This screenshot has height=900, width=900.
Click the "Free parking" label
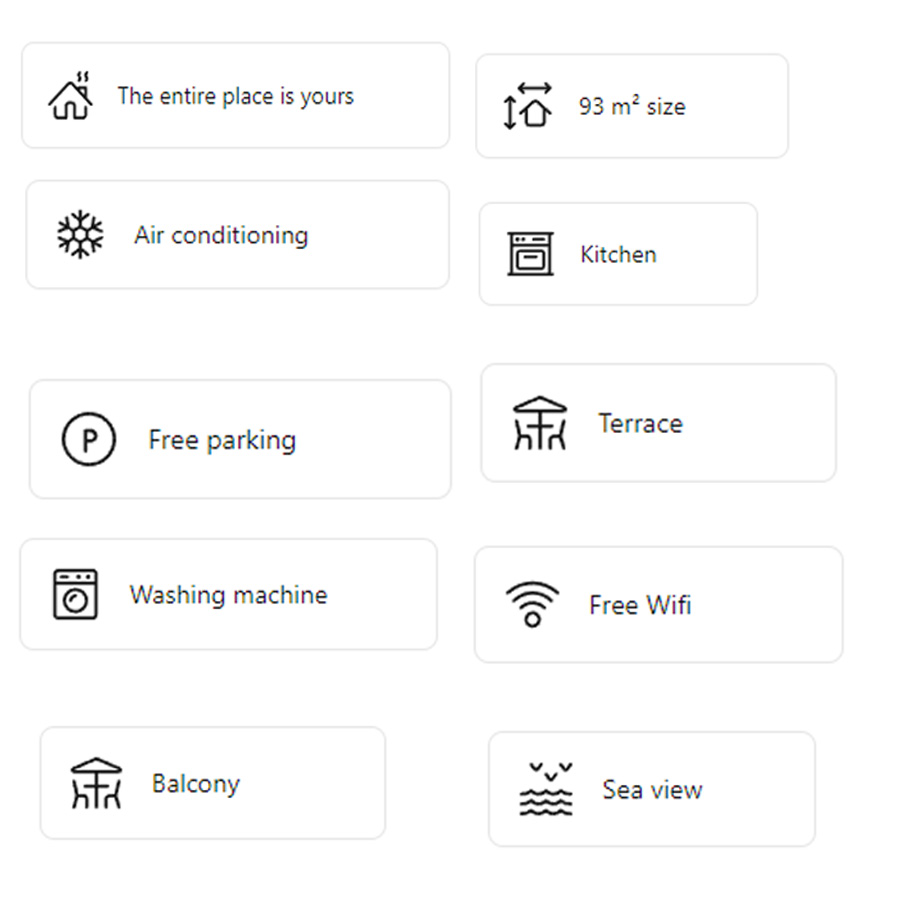[x=222, y=440]
